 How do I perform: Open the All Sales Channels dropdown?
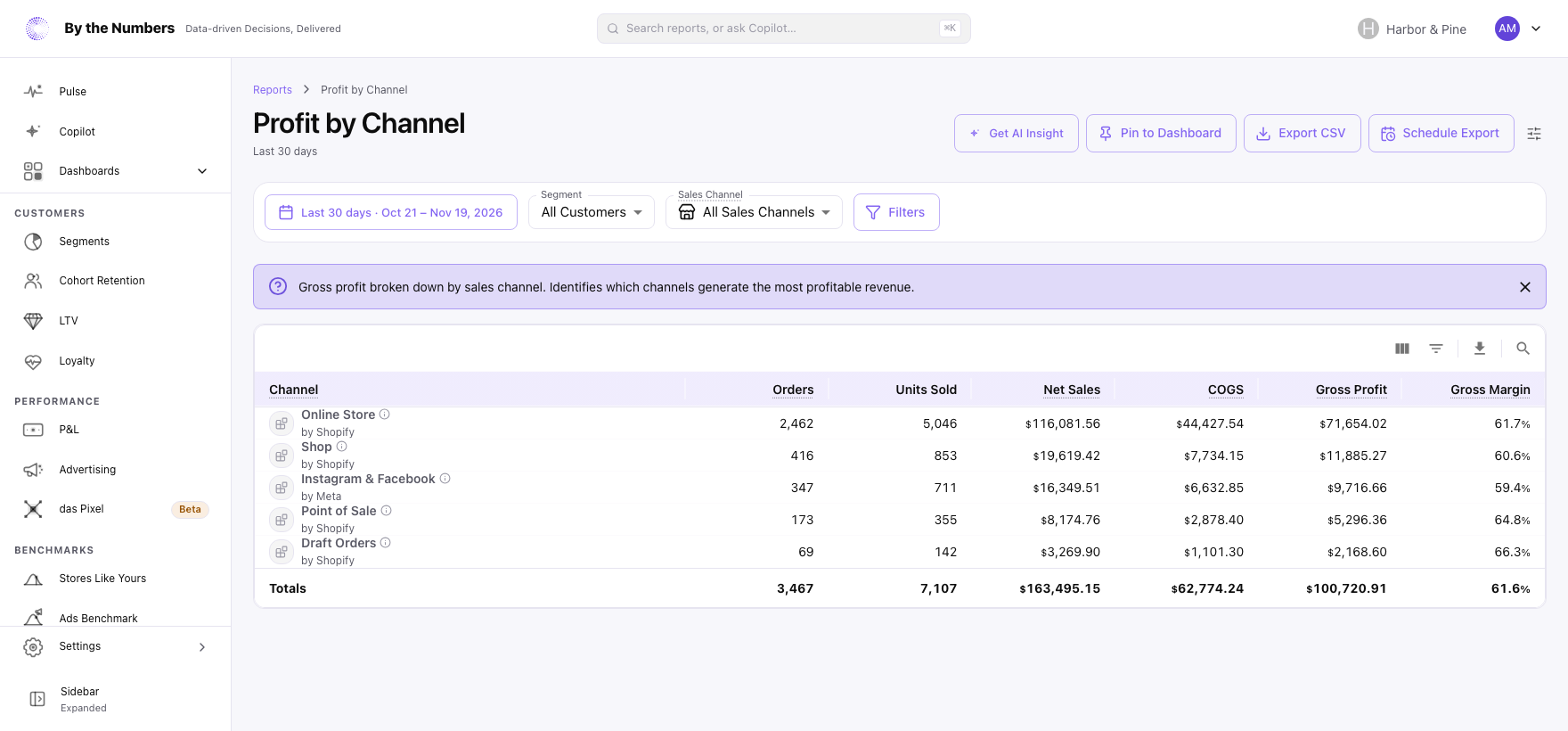tap(754, 212)
